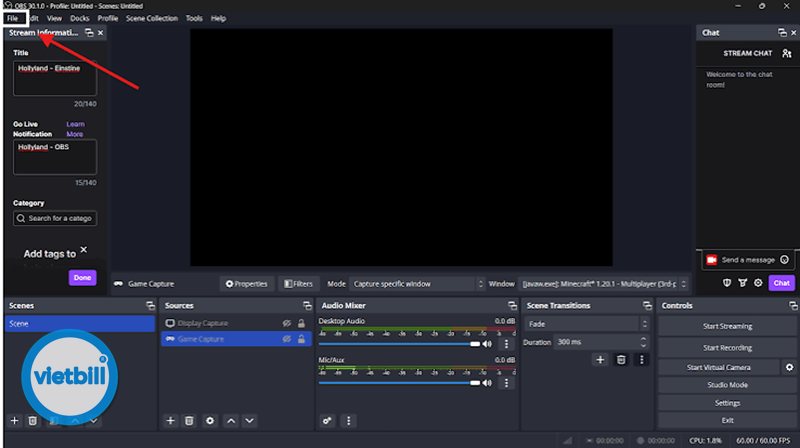Open the File menu
The height and width of the screenshot is (448, 800).
pyautogui.click(x=13, y=18)
